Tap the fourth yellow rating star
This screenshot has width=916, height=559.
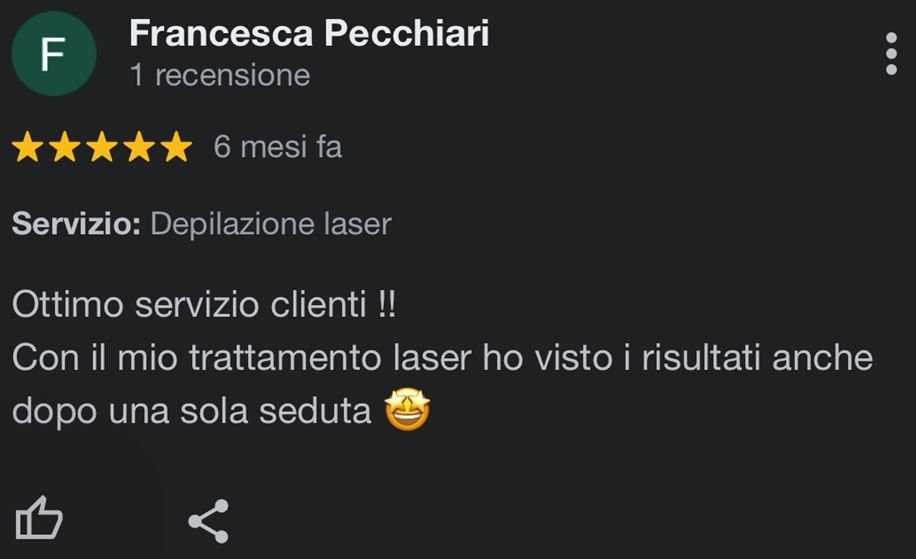(139, 147)
